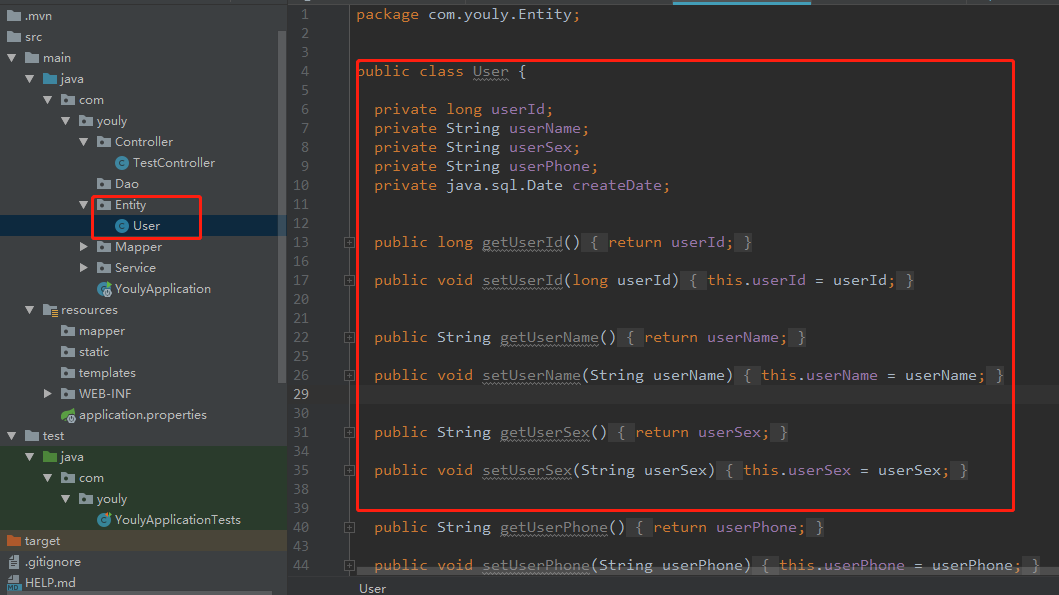Screen dimensions: 1059x595
Task: Click line number 29 in gutter
Action: click(301, 394)
